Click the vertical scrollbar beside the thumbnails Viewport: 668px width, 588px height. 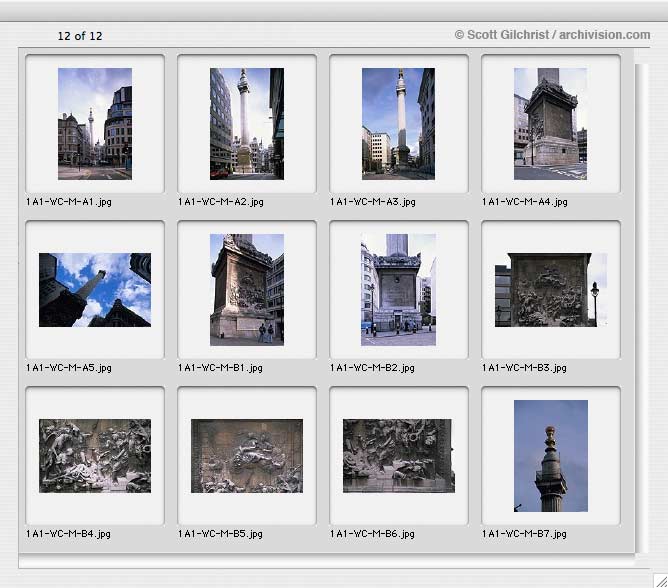pos(642,308)
